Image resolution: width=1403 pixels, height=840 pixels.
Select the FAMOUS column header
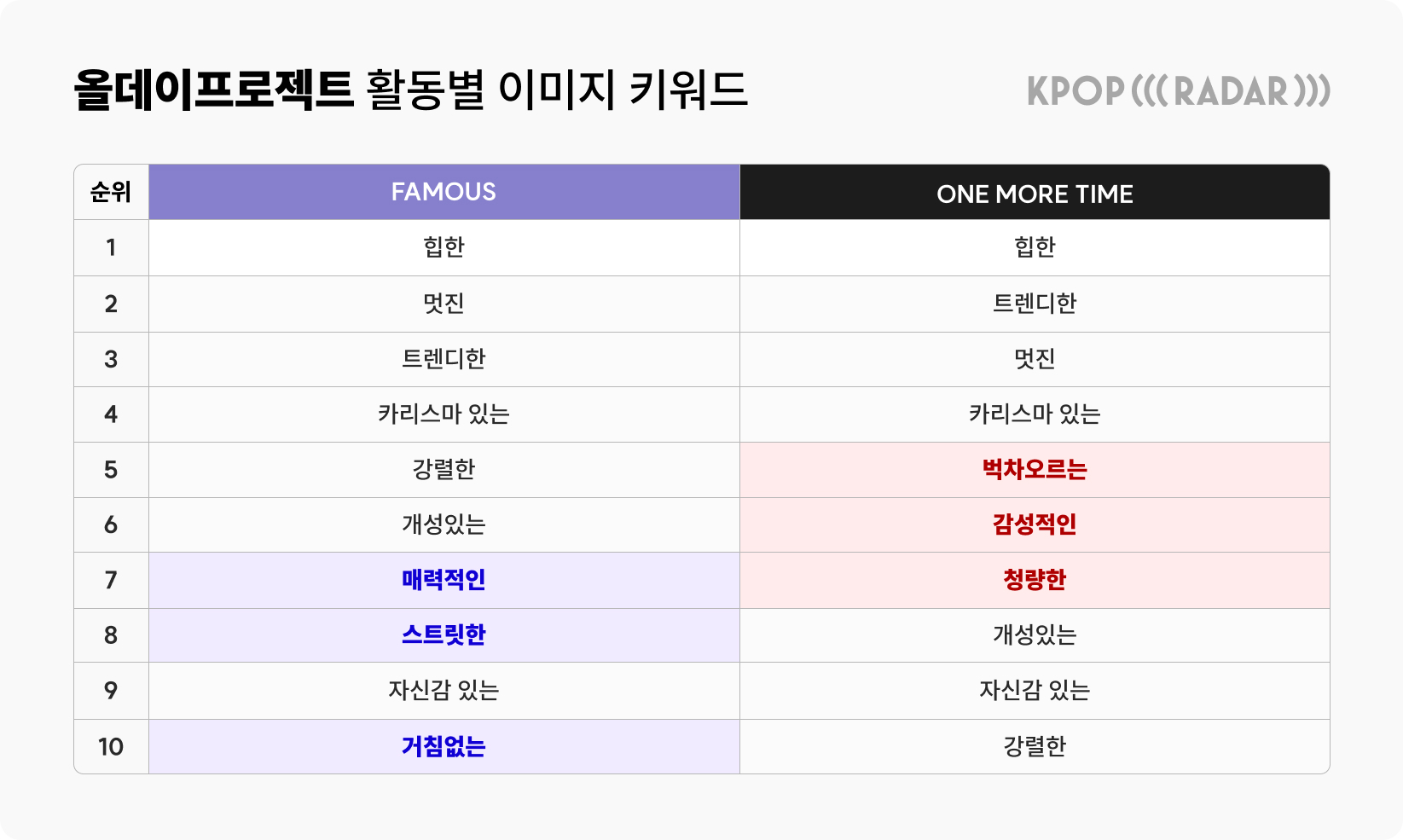tap(444, 192)
